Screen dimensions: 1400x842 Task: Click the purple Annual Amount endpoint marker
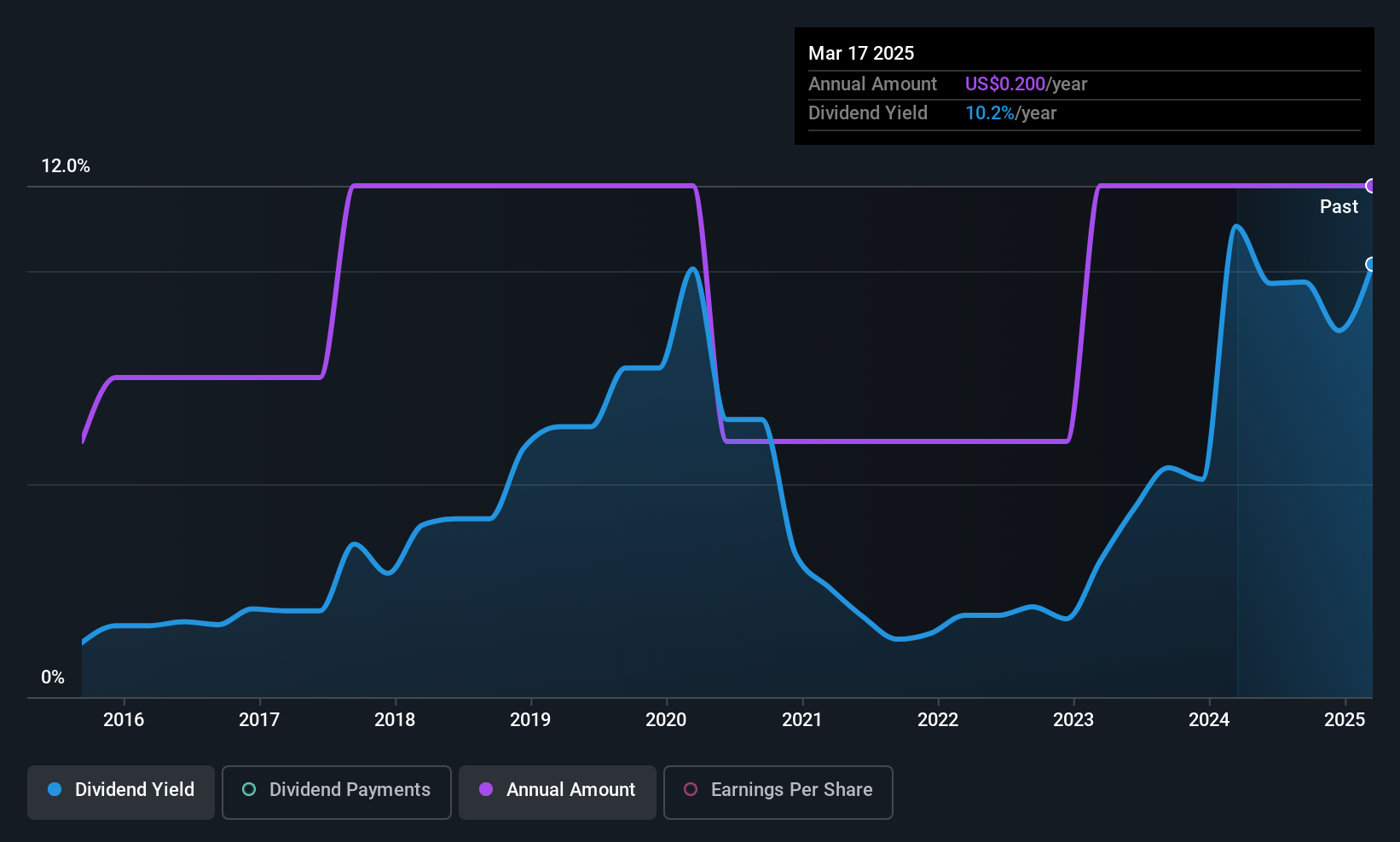point(1371,186)
